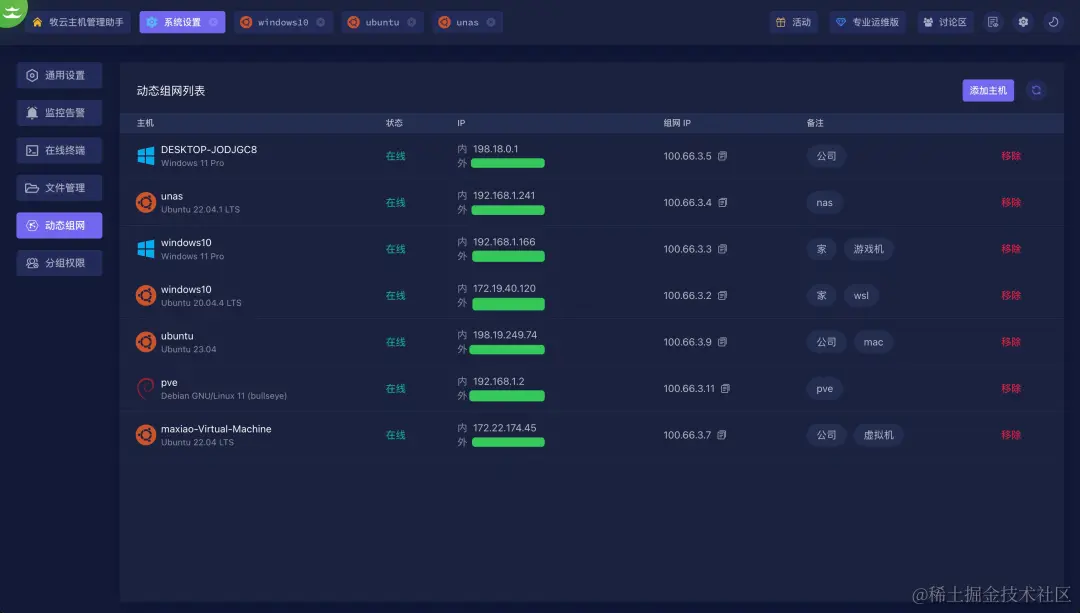1080x613 pixels.
Task: Open 在线终端 in sidebar
Action: pos(59,150)
